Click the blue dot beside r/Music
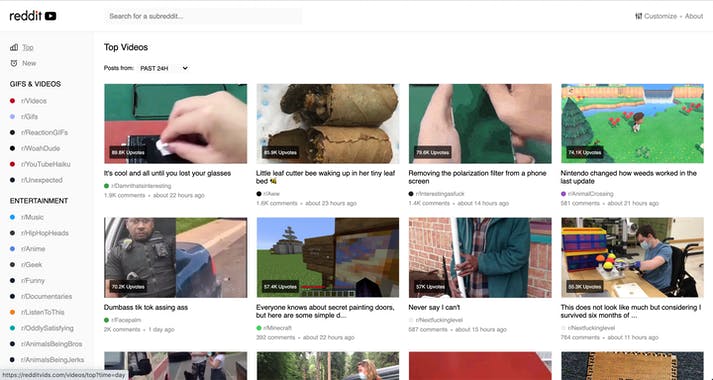Image resolution: width=713 pixels, height=380 pixels. (x=12, y=217)
